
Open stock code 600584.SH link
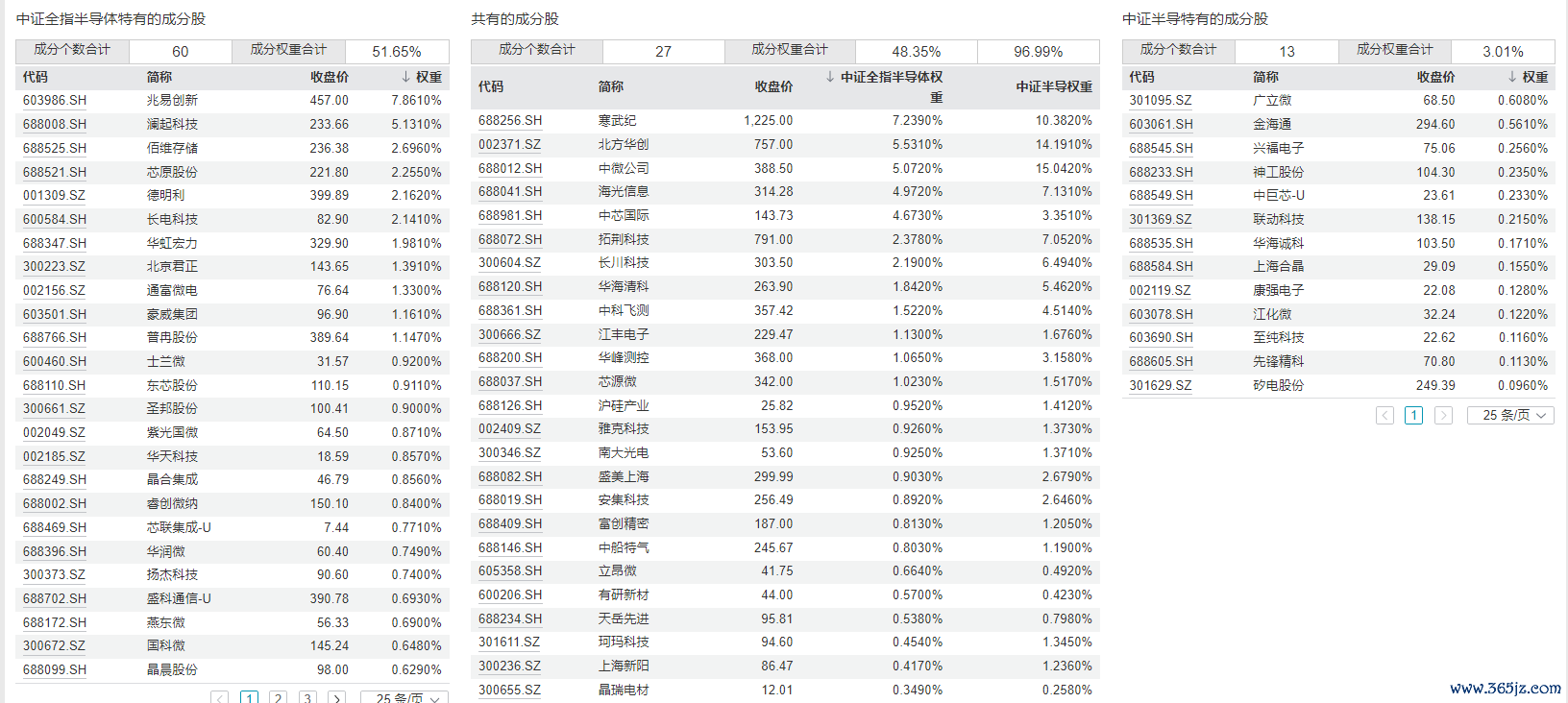tap(55, 220)
